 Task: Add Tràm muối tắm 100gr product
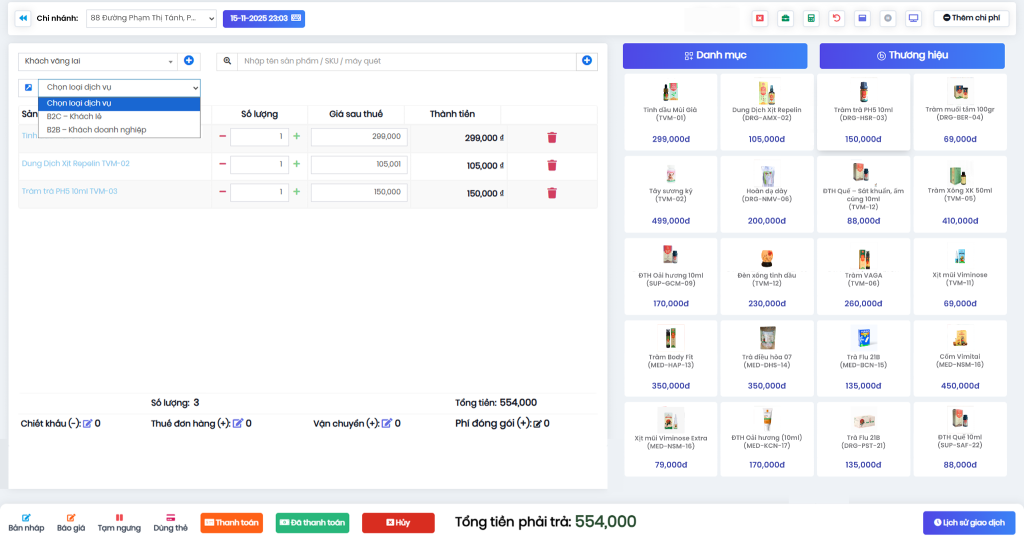coord(959,112)
